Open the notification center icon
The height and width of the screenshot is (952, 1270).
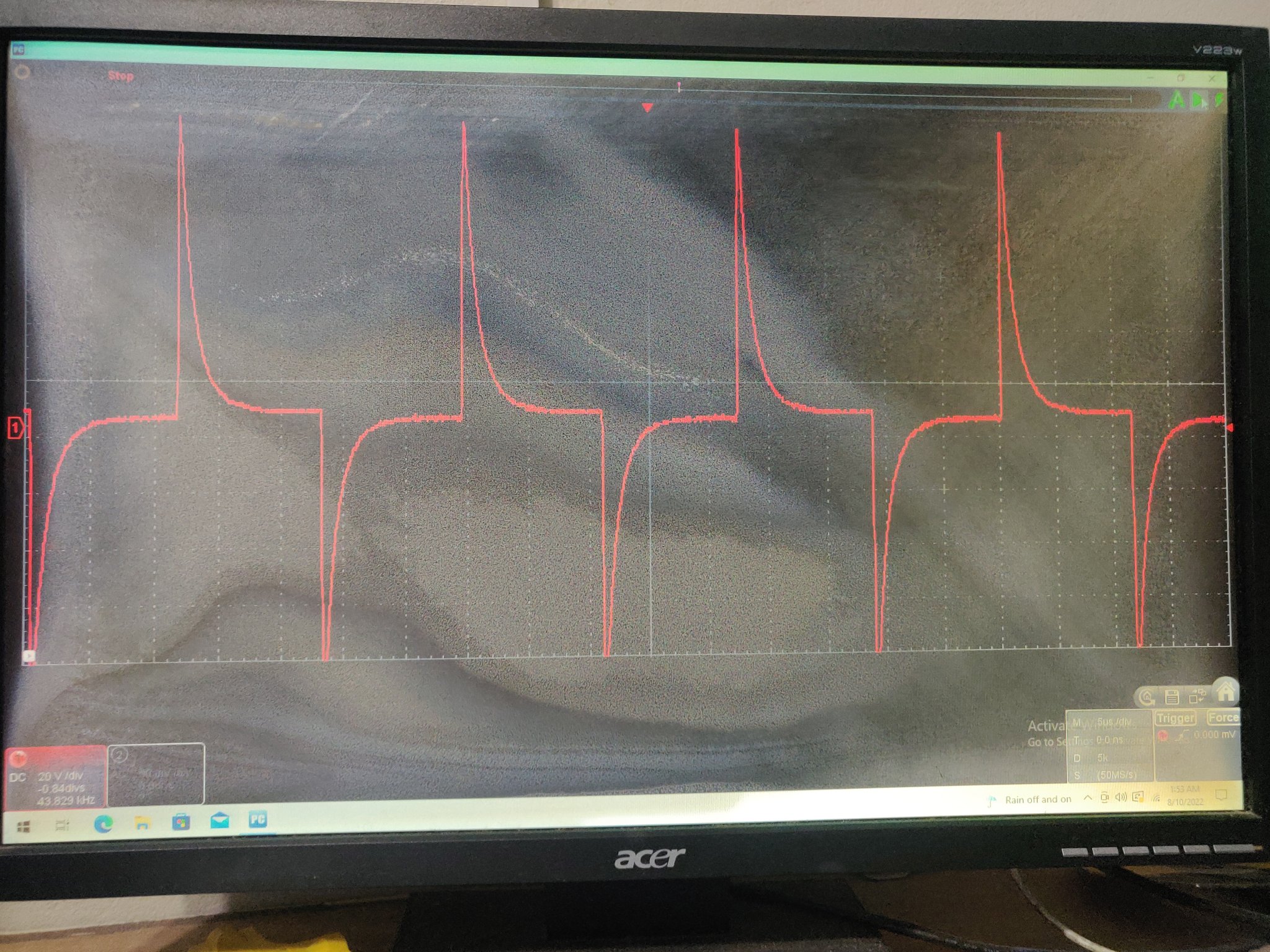click(x=1221, y=795)
